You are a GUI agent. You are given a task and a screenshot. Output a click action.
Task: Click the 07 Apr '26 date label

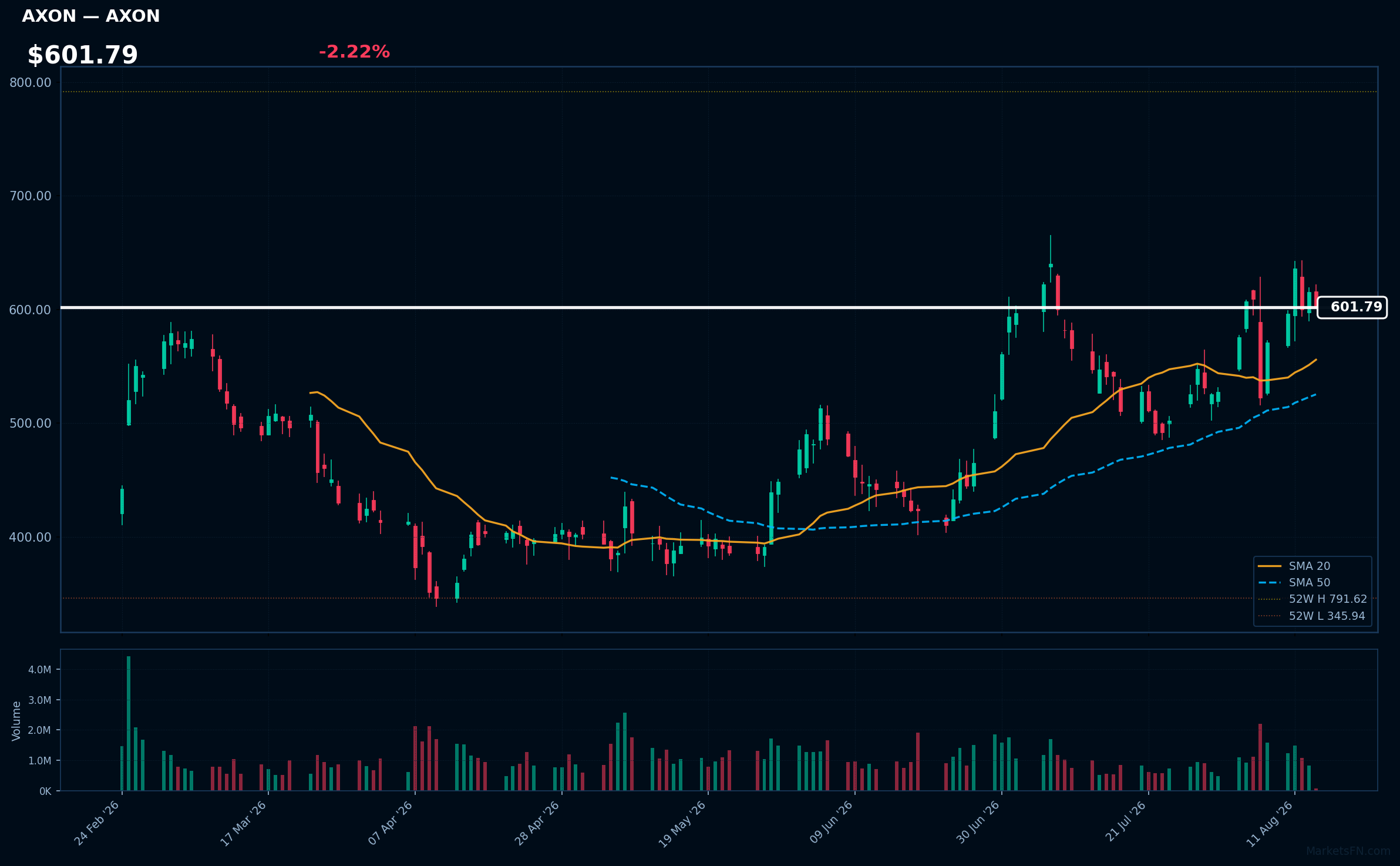tap(391, 823)
